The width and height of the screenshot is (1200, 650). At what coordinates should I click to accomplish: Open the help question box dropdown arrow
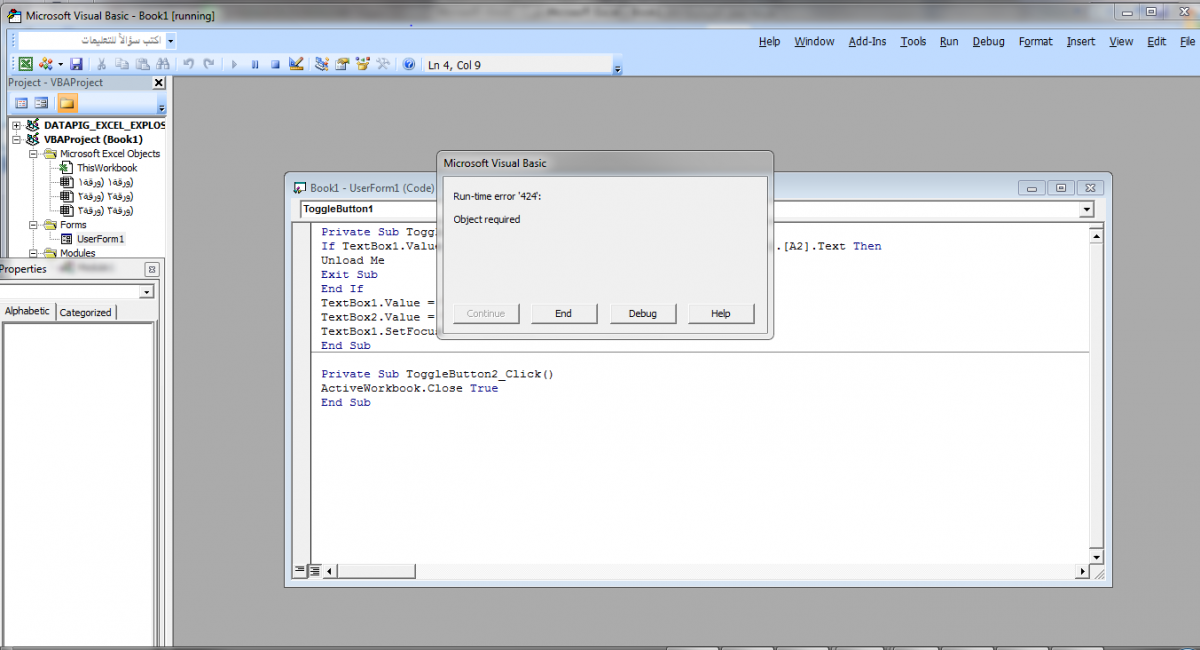(171, 41)
